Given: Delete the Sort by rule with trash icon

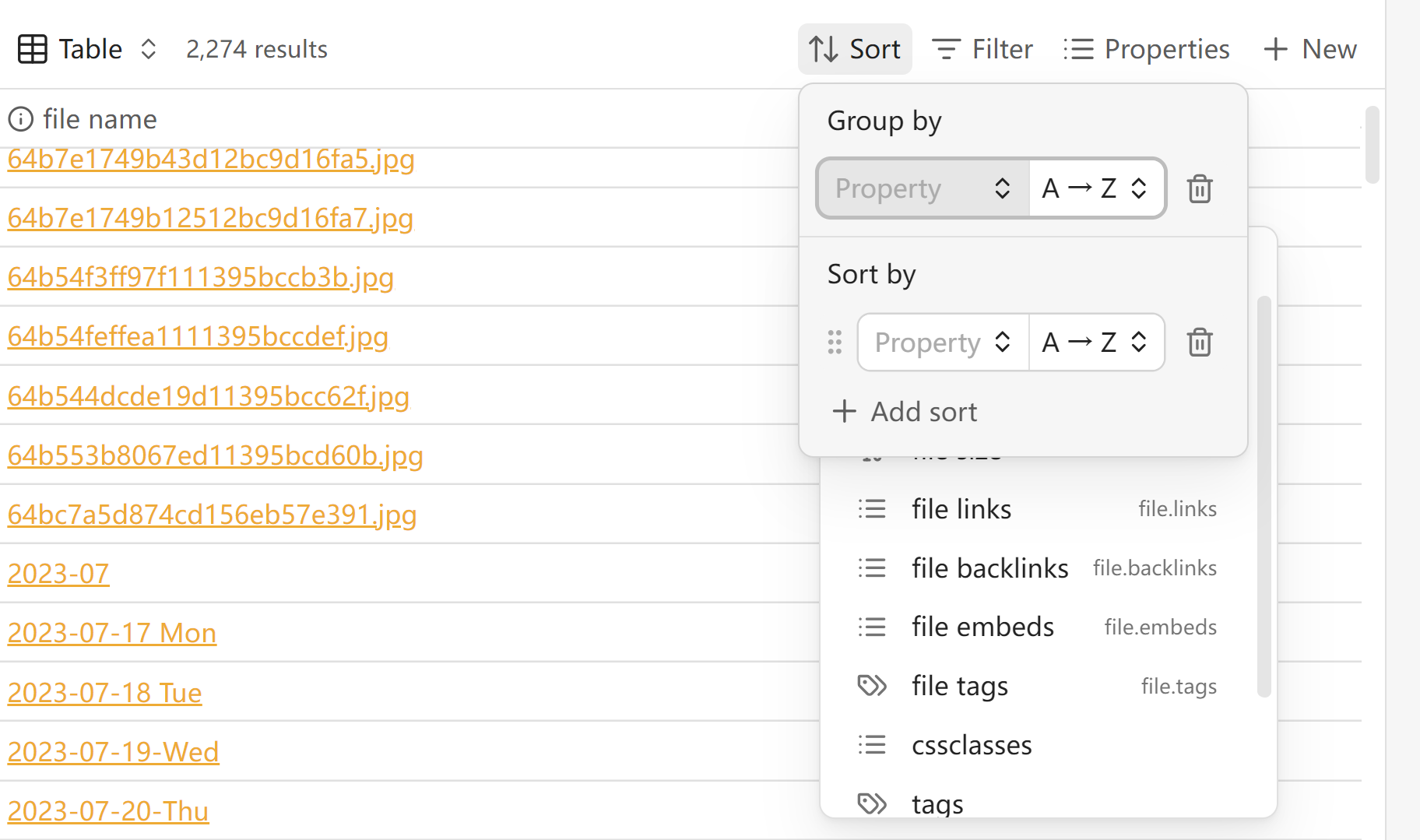Looking at the screenshot, I should click(x=1200, y=343).
